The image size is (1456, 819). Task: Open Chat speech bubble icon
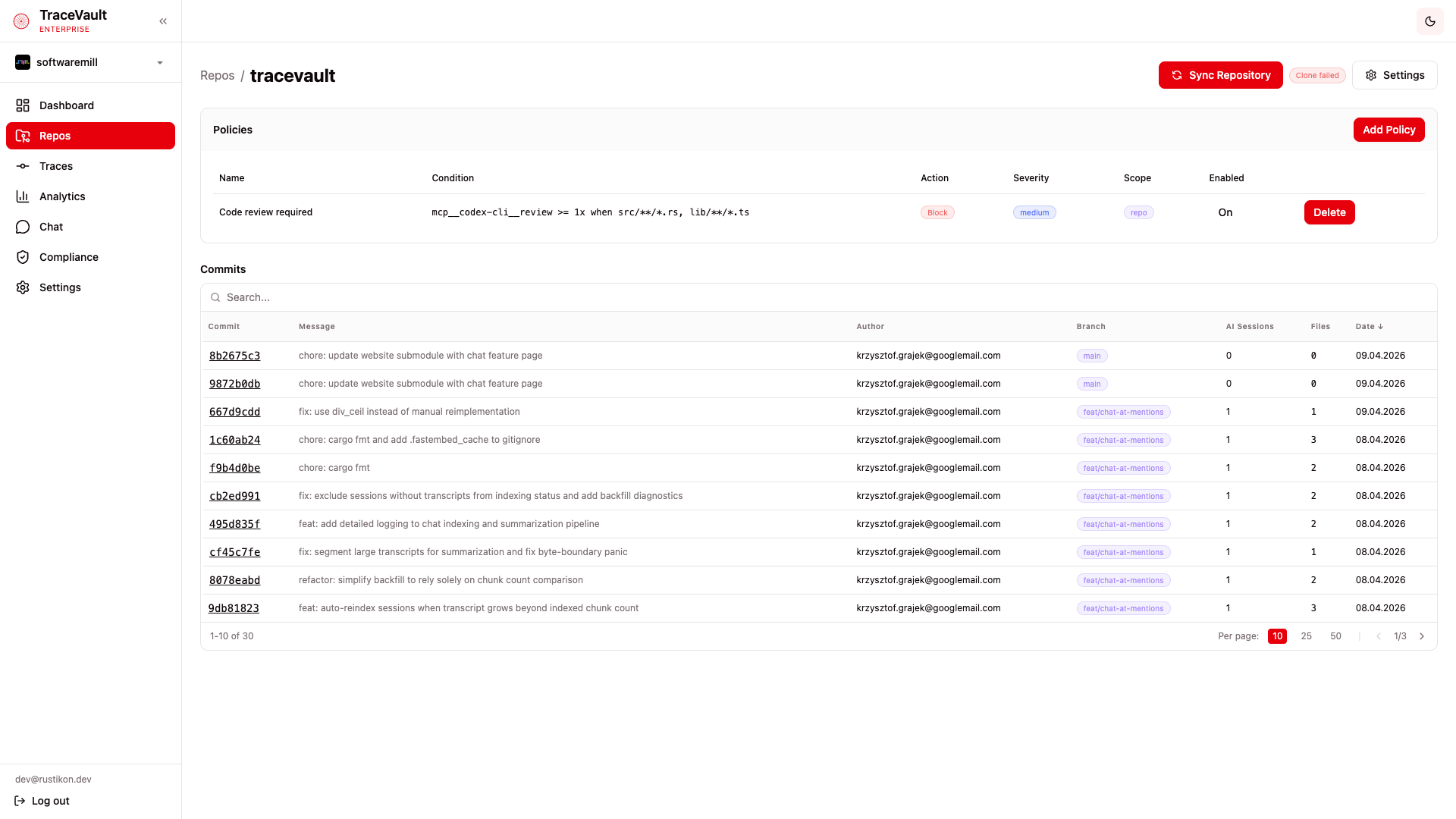23,227
